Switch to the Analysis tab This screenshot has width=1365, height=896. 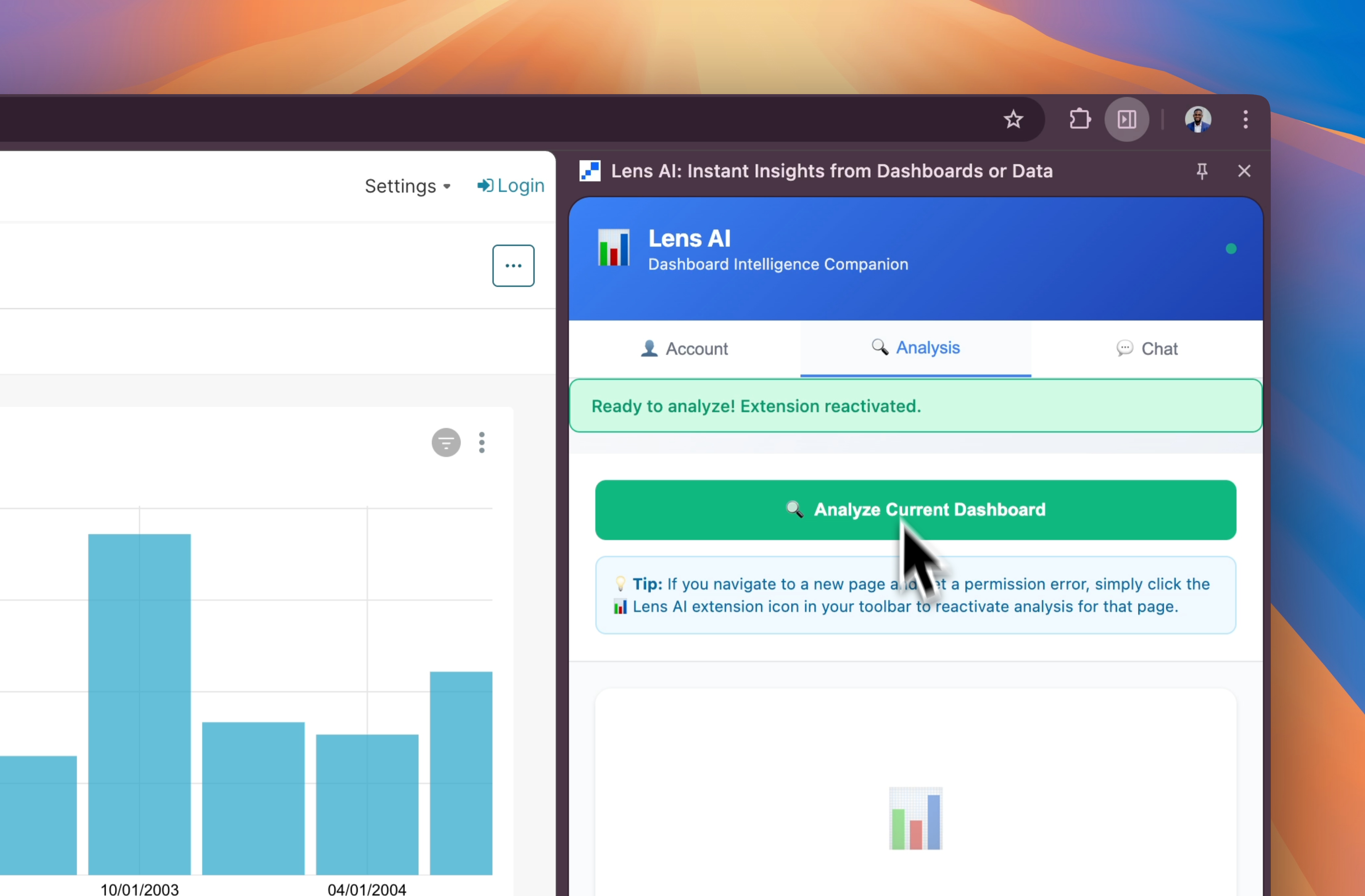point(916,348)
